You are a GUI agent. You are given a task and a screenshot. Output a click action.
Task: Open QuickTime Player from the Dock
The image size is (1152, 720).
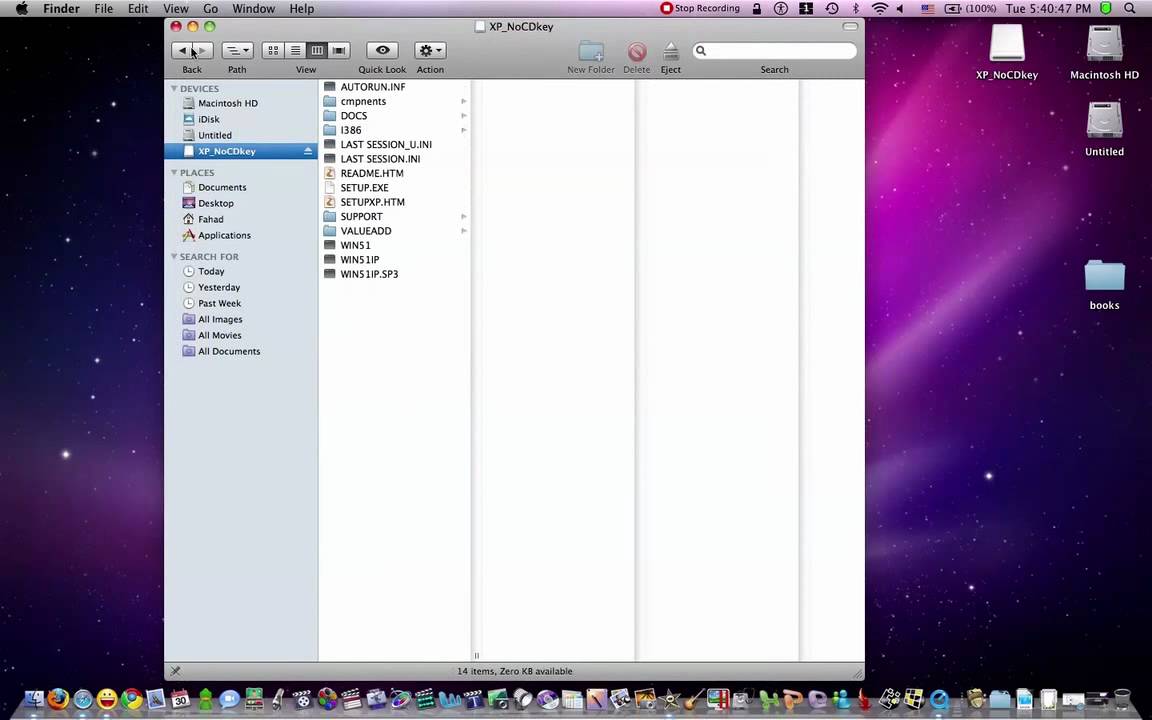coord(940,699)
